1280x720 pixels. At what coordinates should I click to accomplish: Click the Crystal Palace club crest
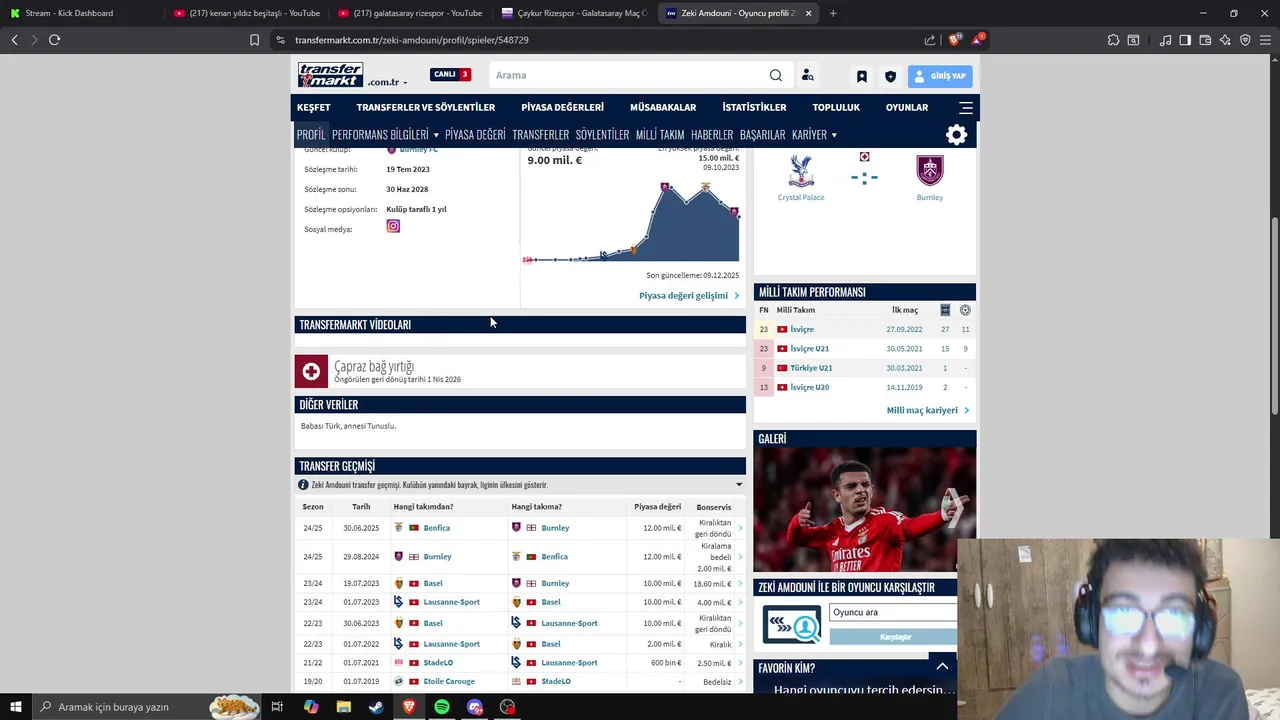coord(800,171)
